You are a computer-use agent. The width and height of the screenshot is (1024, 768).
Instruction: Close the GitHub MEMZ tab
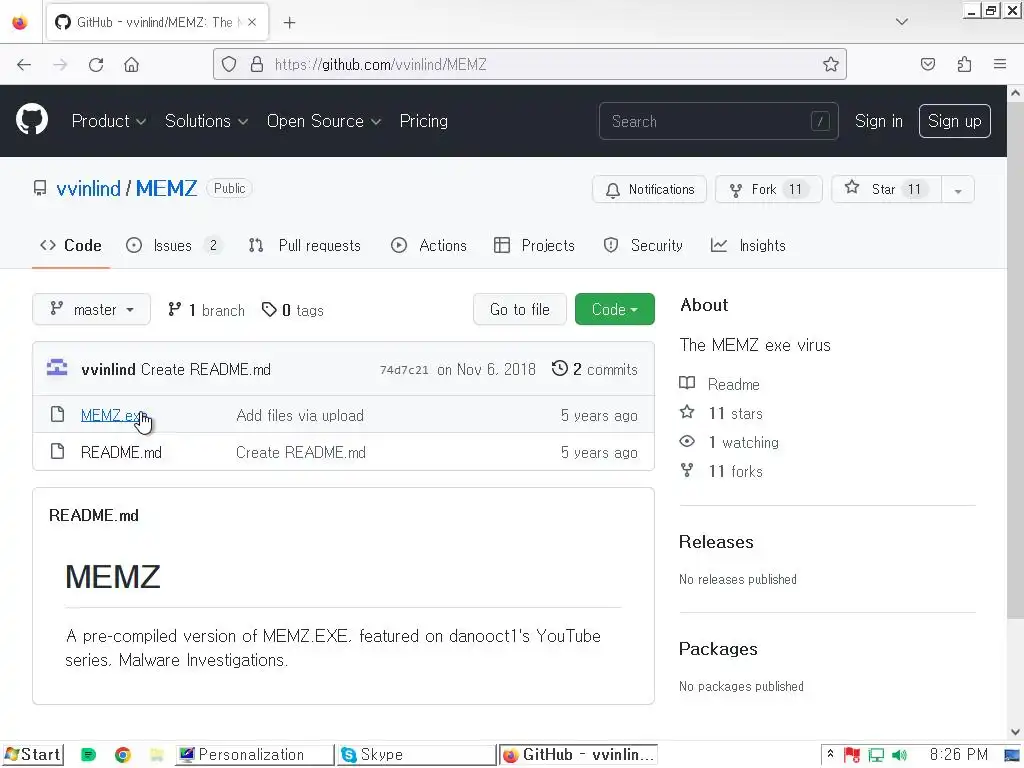pyautogui.click(x=252, y=22)
